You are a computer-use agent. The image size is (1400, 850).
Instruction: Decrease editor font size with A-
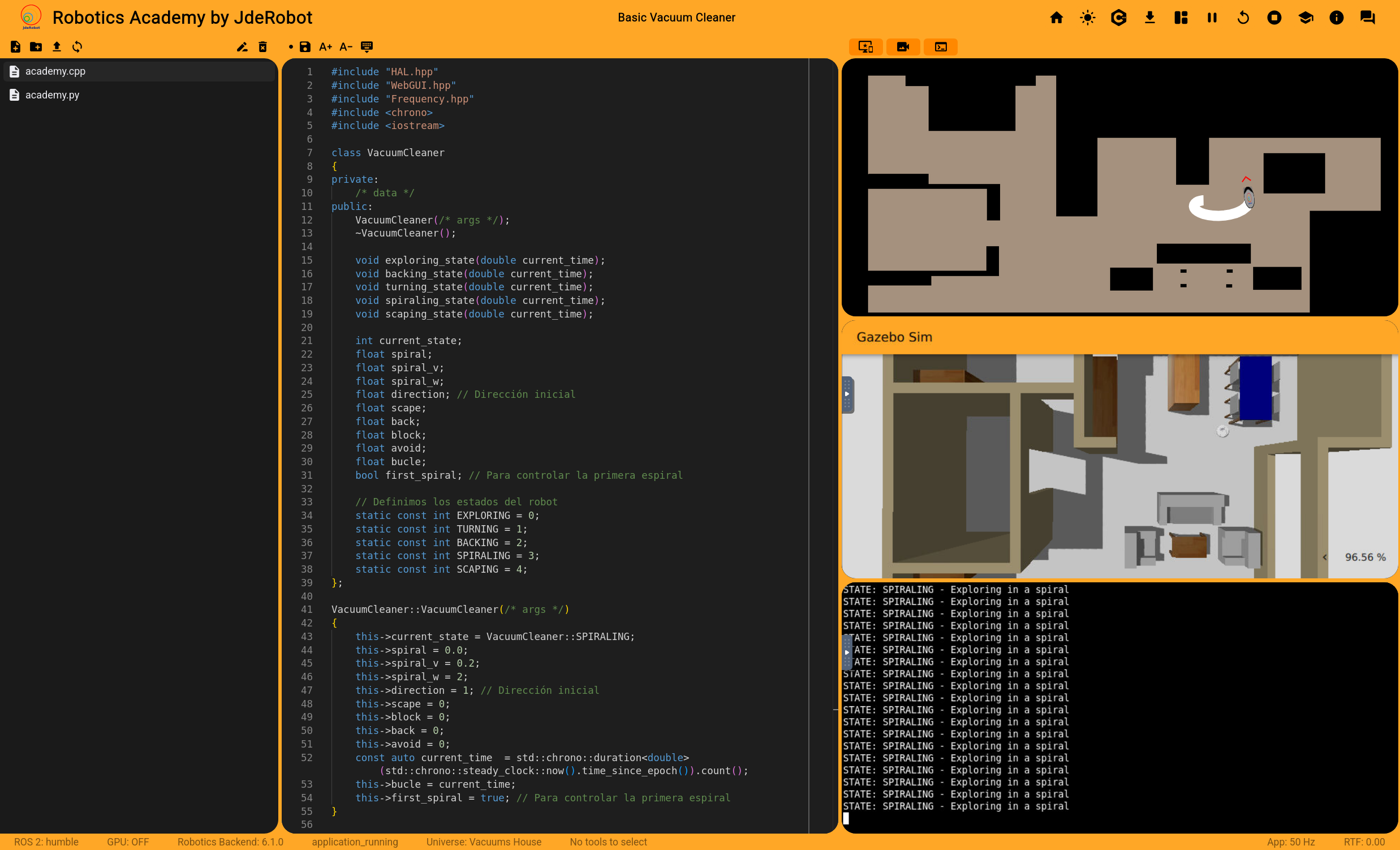(346, 46)
